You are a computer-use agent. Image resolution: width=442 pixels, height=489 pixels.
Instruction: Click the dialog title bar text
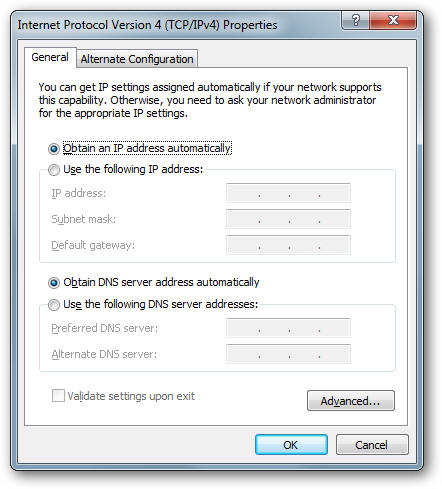point(147,25)
